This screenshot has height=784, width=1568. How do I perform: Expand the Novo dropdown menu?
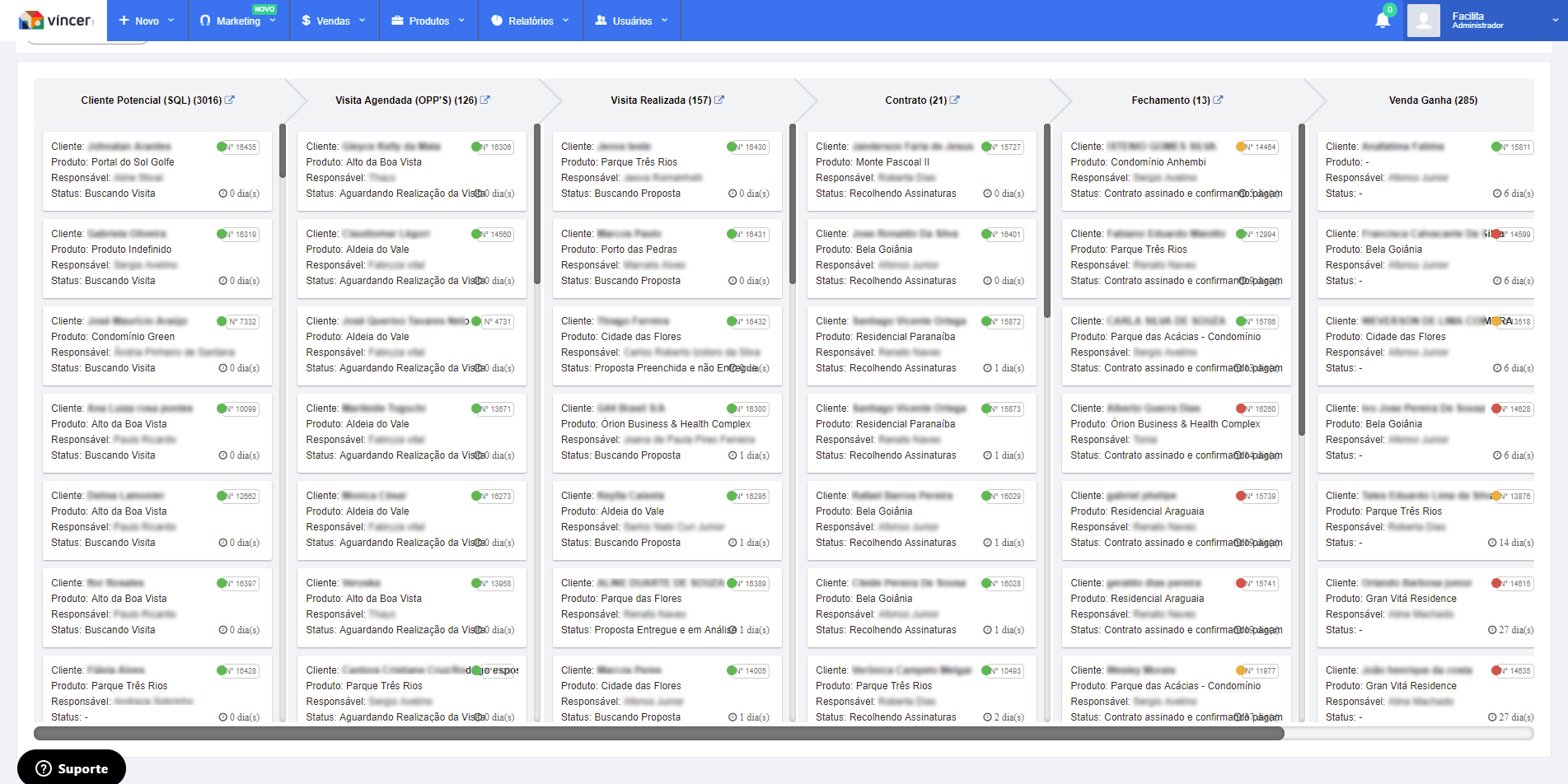(147, 21)
